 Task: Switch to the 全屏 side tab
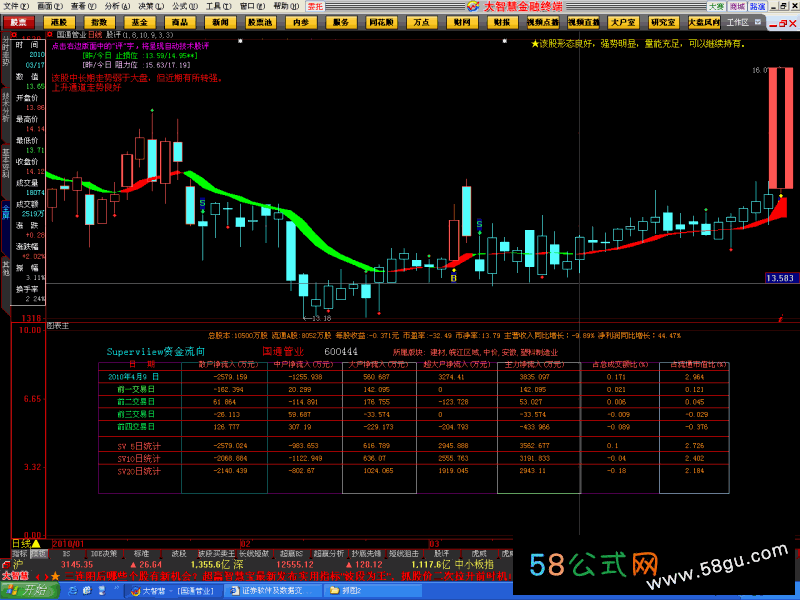pos(6,212)
